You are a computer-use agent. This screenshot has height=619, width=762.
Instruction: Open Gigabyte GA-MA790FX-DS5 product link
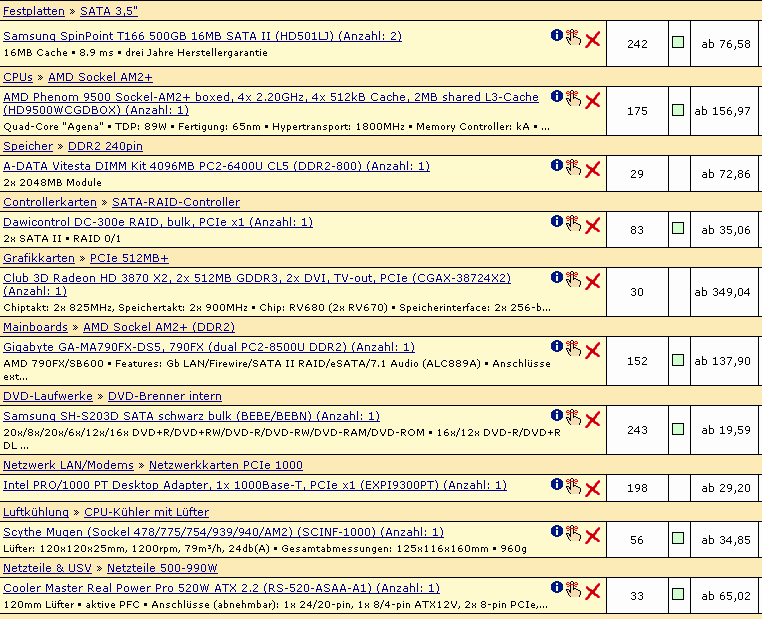[x=209, y=347]
